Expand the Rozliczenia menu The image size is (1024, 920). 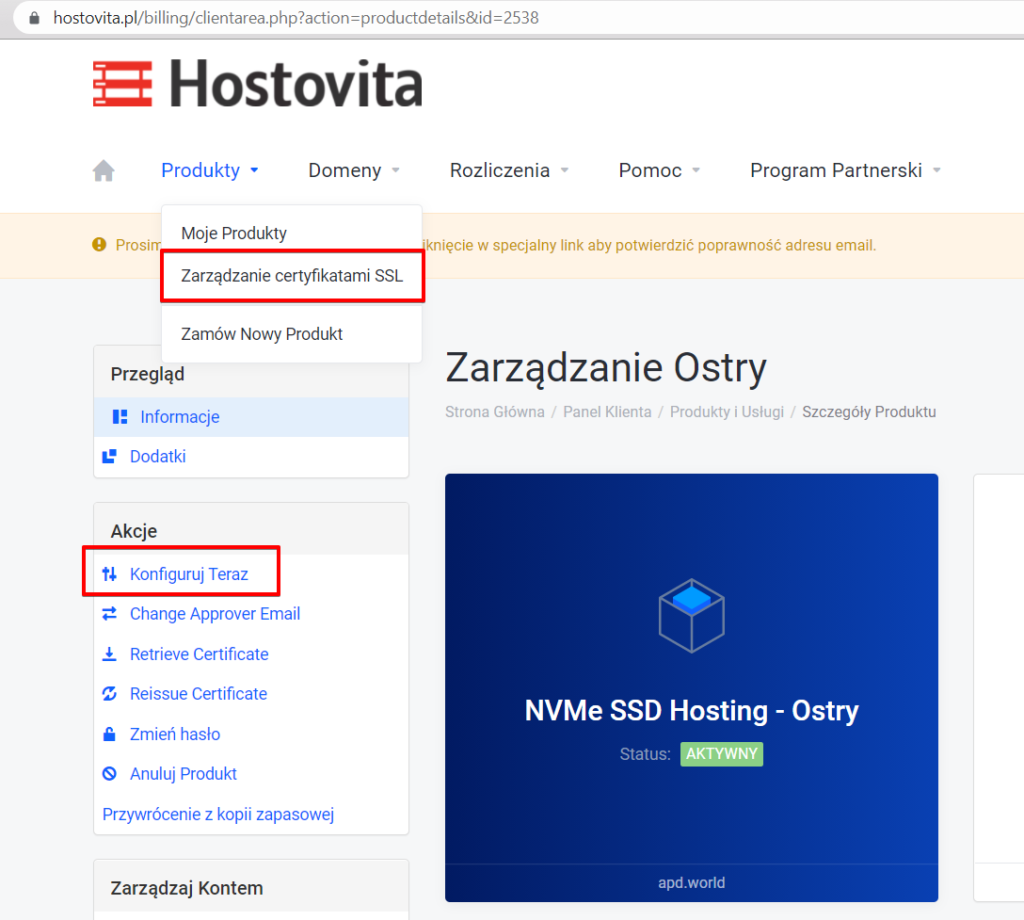click(509, 170)
